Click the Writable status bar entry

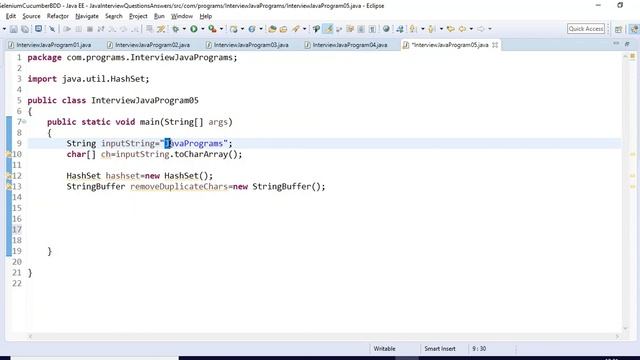384,349
